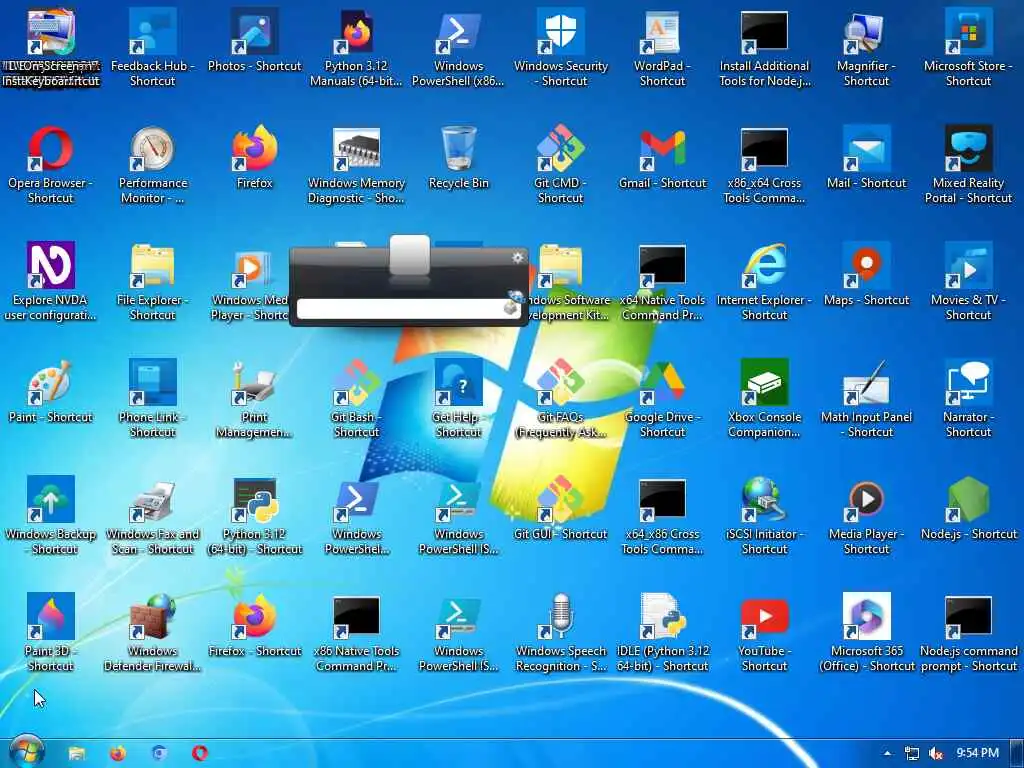
Task: Select the Movies & TV shortcut icon
Action: 968,281
